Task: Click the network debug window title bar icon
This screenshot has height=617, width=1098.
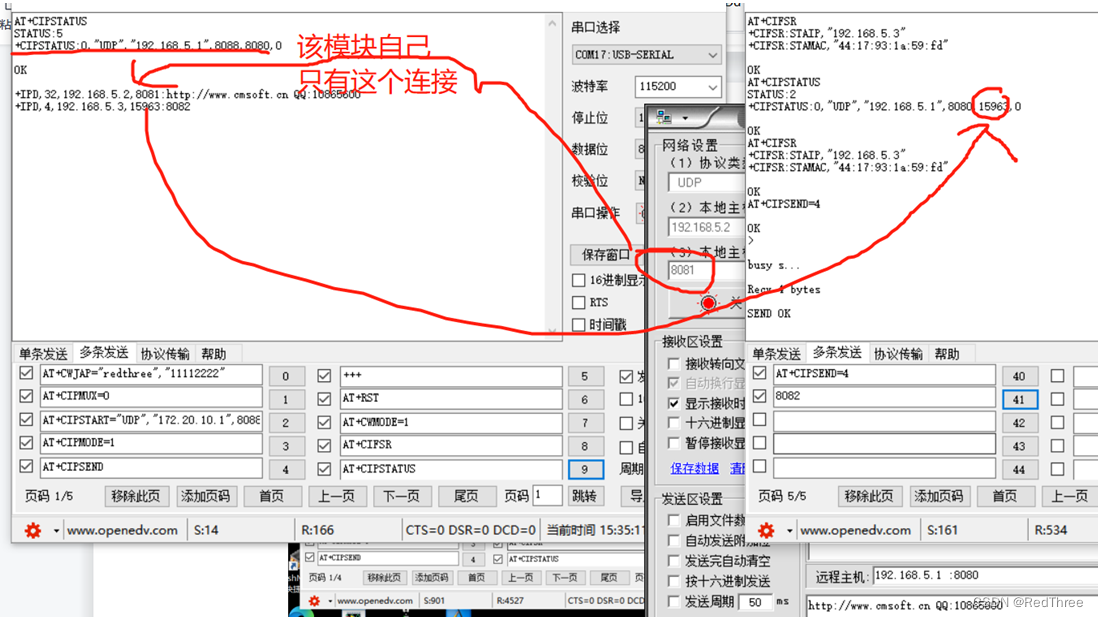Action: coord(664,118)
